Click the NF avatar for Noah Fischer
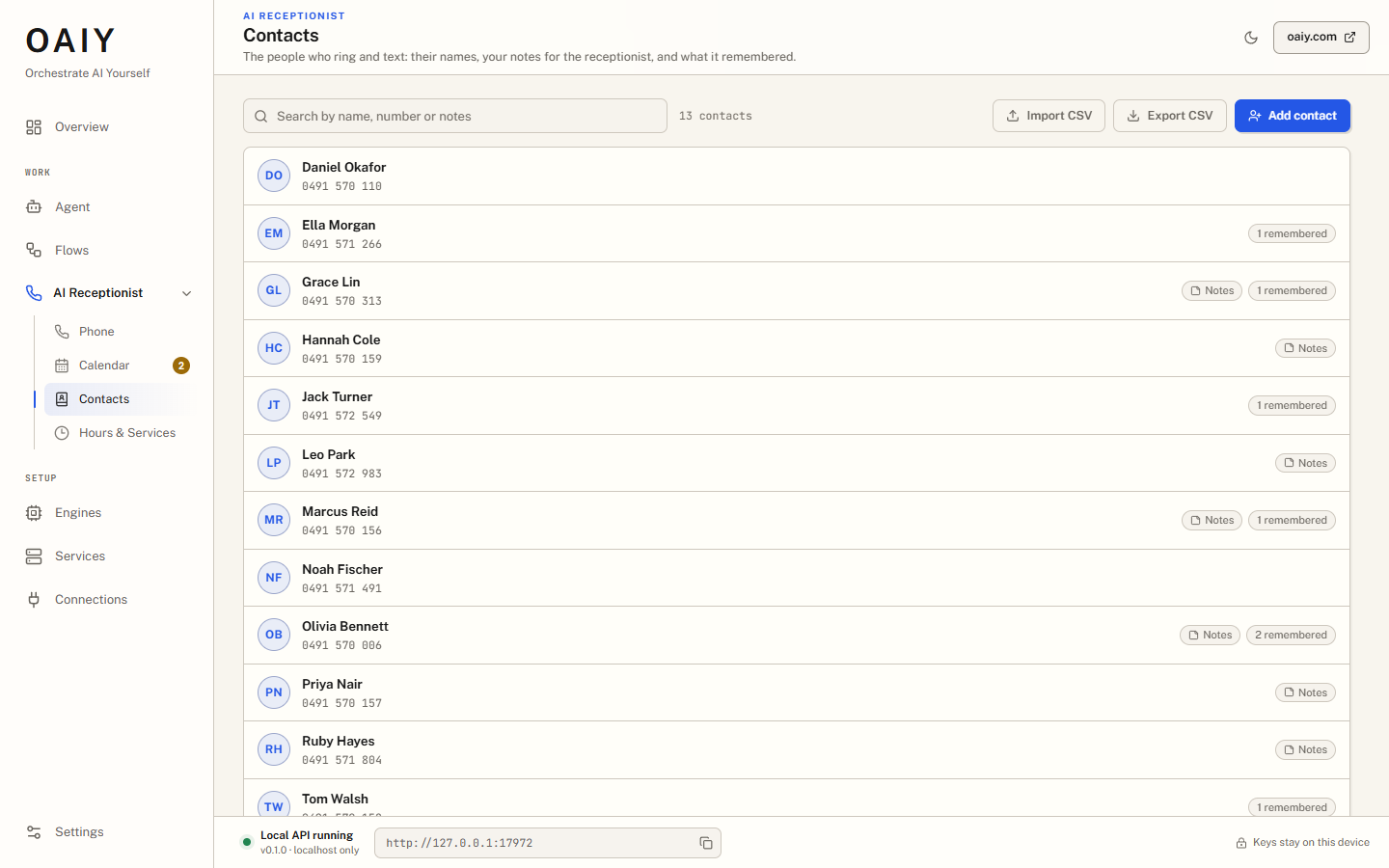Screen dimensions: 1389x868 click(x=274, y=578)
